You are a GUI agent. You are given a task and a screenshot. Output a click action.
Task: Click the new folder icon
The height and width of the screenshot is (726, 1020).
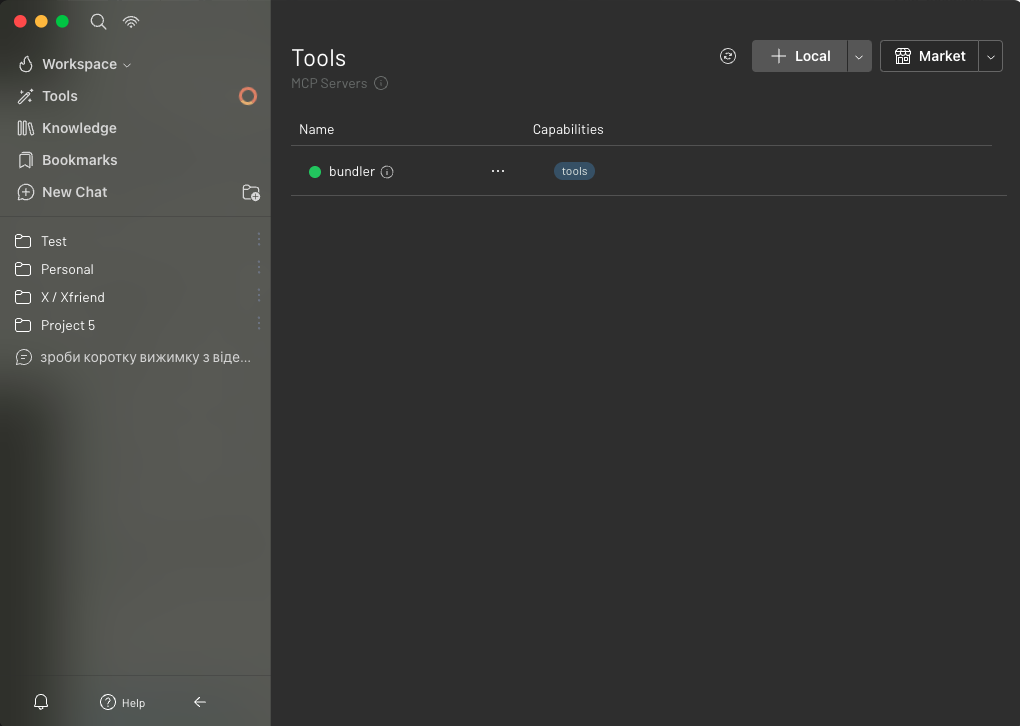(251, 192)
